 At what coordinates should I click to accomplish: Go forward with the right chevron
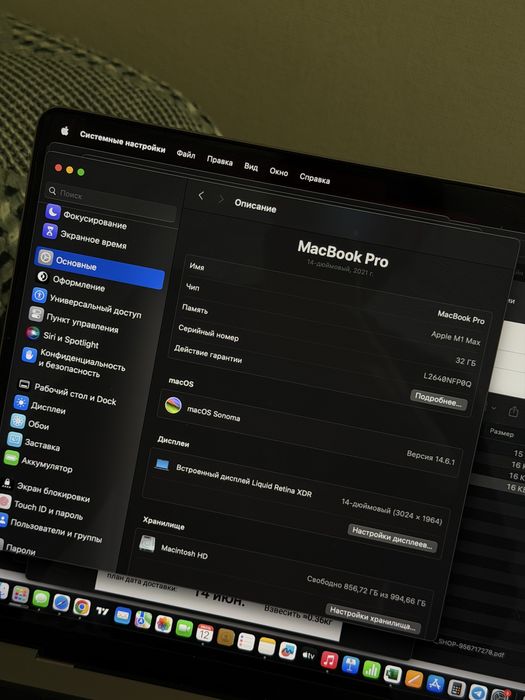coord(221,199)
